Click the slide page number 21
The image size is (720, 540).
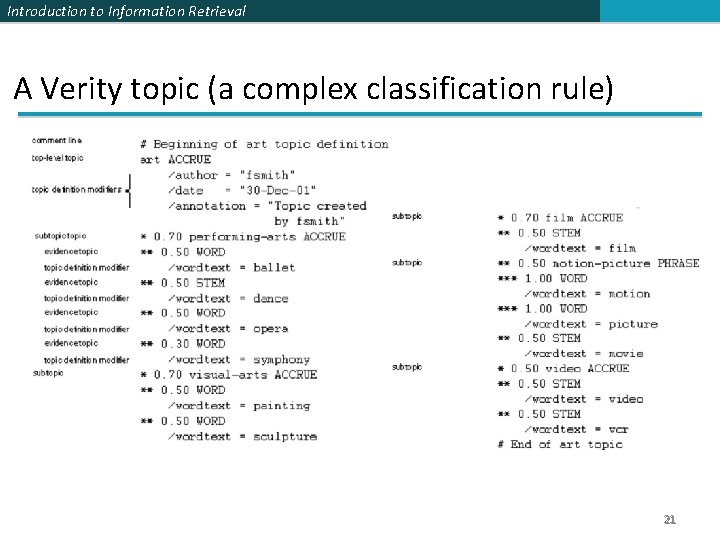click(x=669, y=519)
